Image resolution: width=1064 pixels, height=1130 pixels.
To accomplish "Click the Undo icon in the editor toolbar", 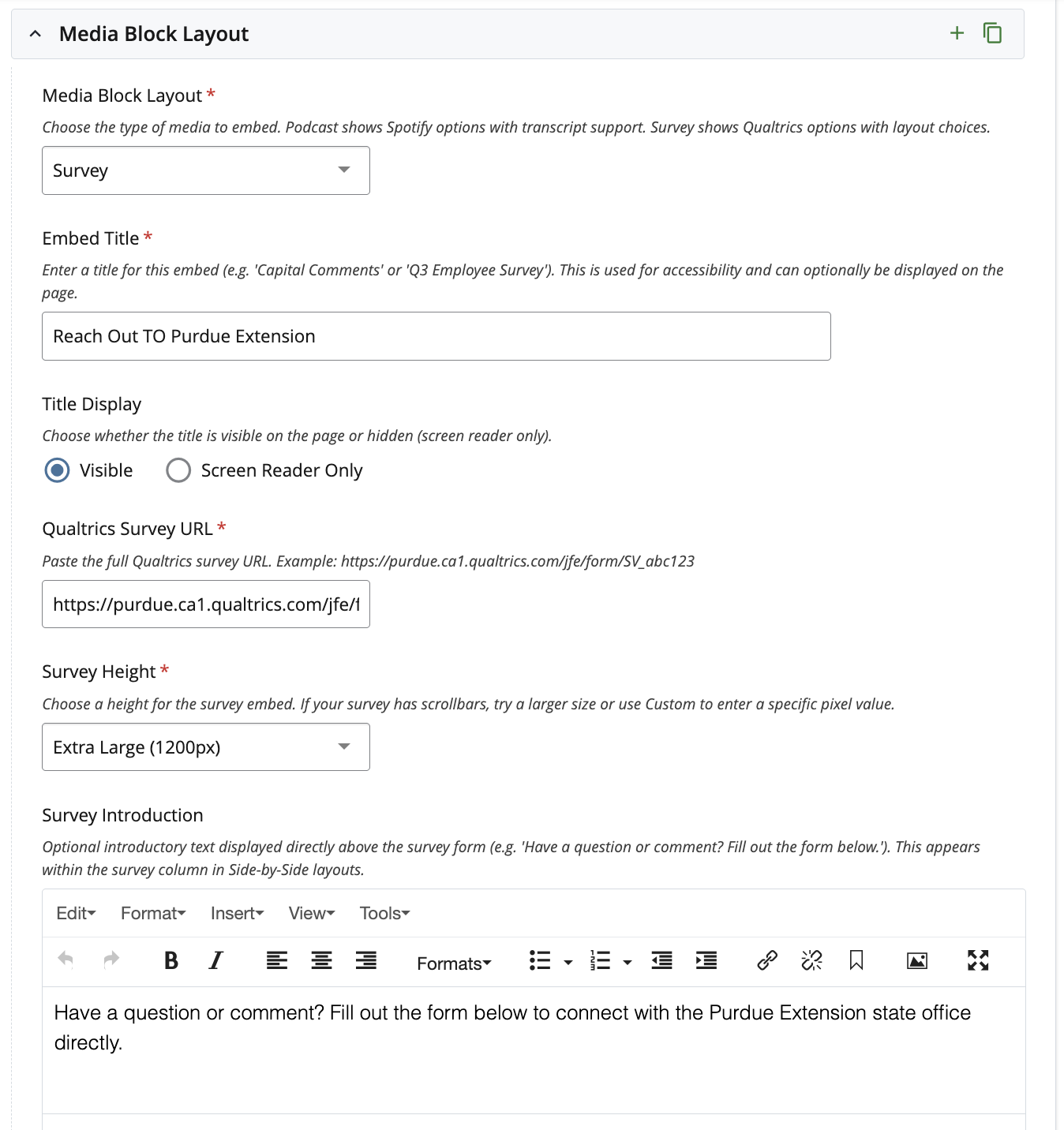I will (x=66, y=960).
